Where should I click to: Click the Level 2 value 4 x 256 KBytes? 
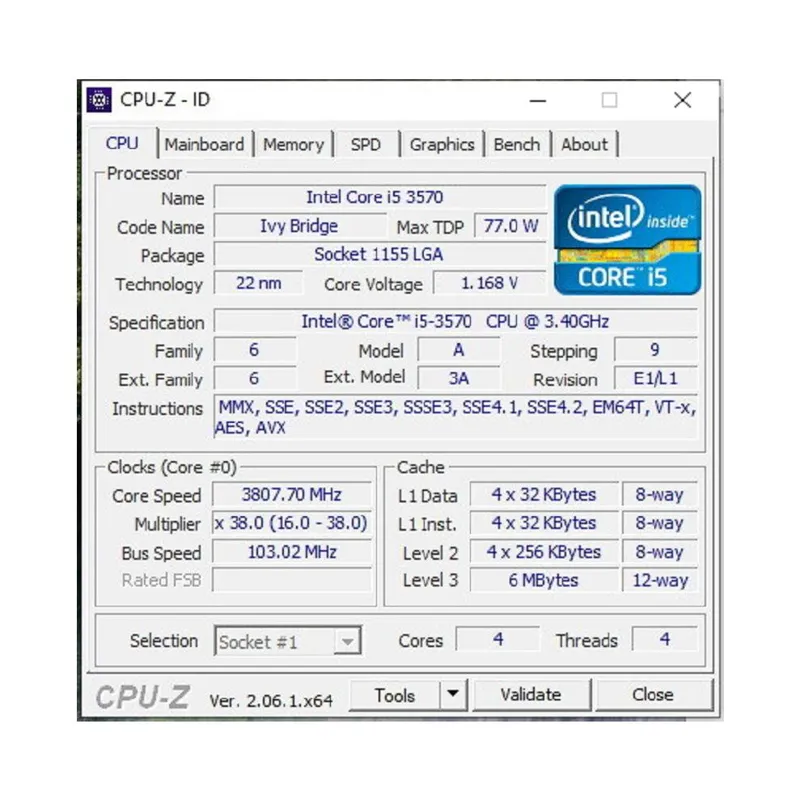click(544, 552)
